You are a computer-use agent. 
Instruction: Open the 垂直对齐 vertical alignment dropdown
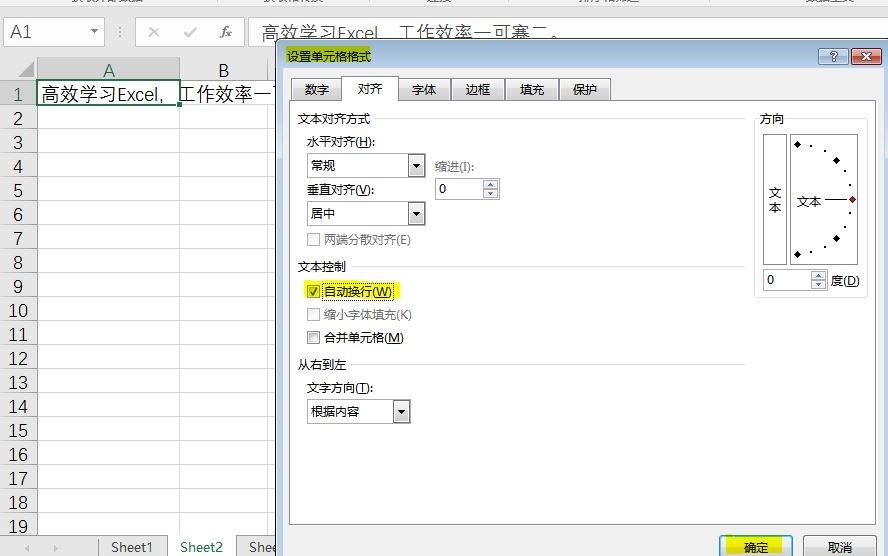coord(416,213)
